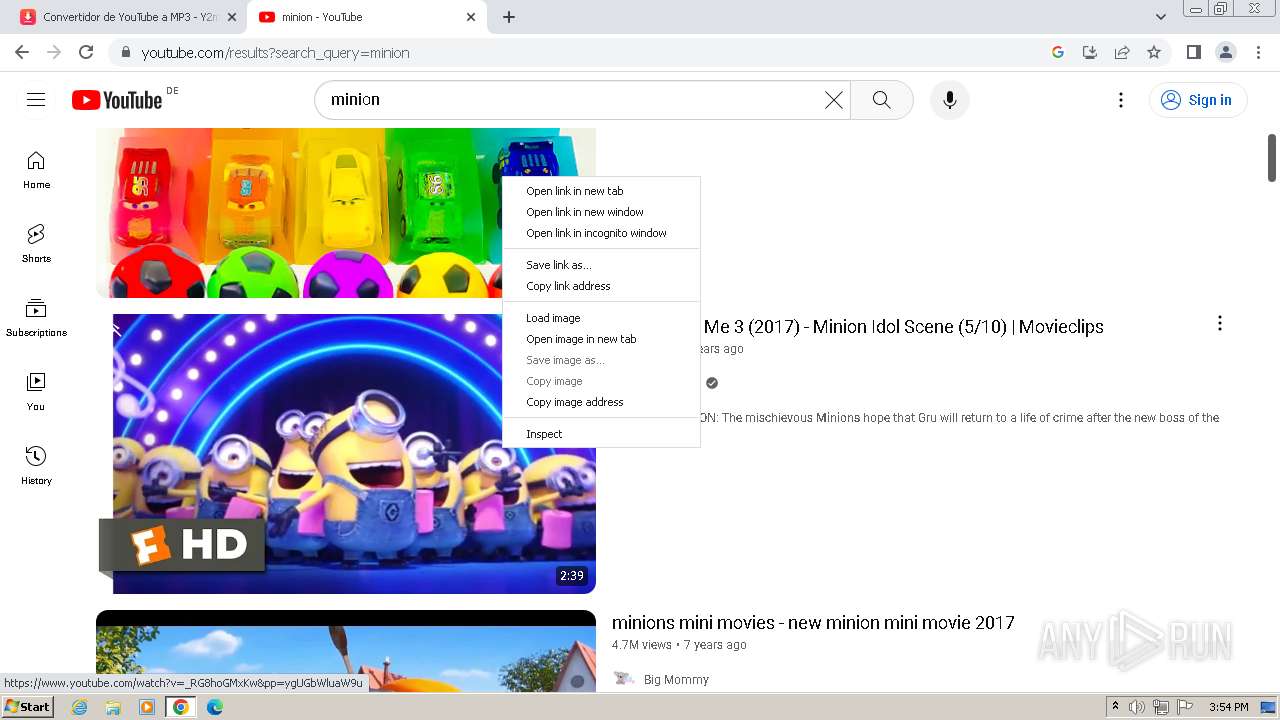
Task: Go to Home in sidebar
Action: [x=36, y=171]
